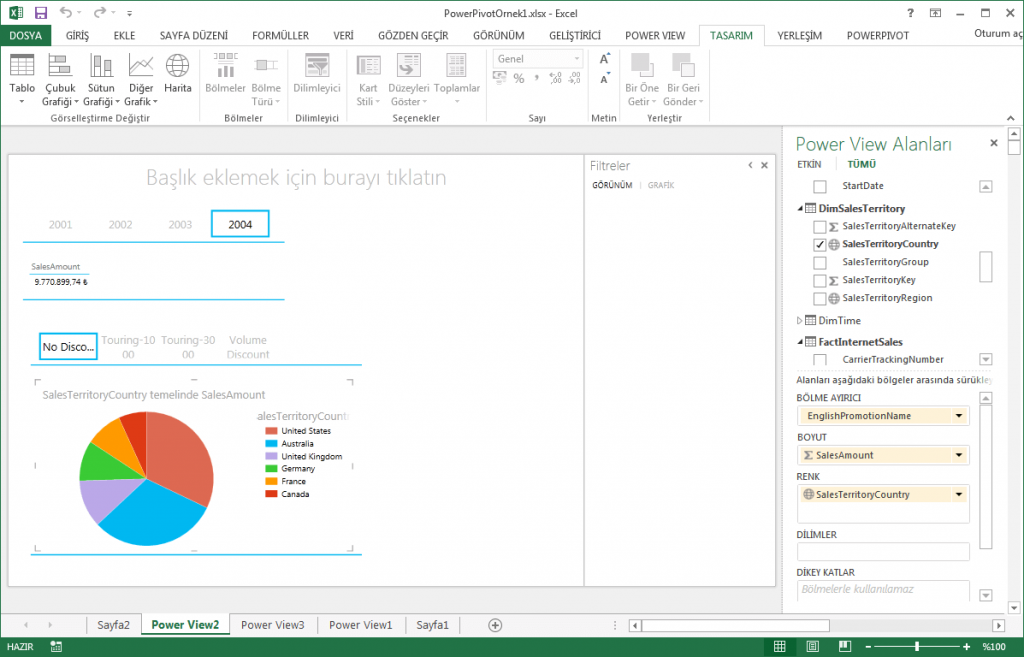
Task: Open the Power View3 sheet tab
Action: [272, 625]
